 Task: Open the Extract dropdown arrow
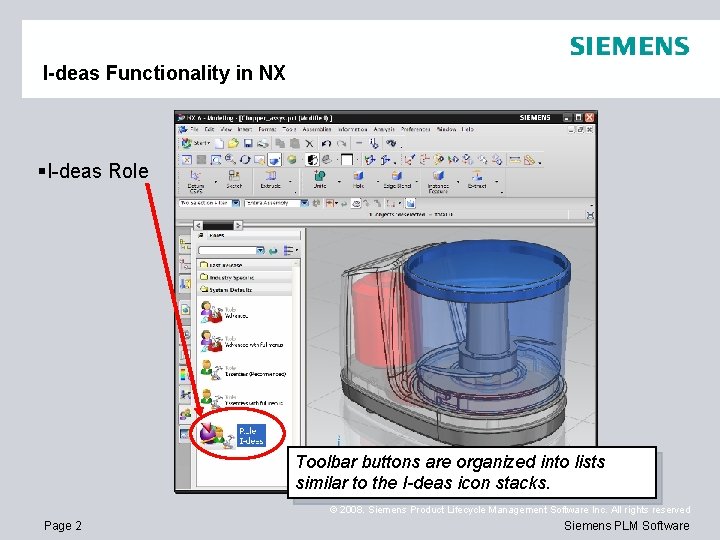tap(496, 182)
